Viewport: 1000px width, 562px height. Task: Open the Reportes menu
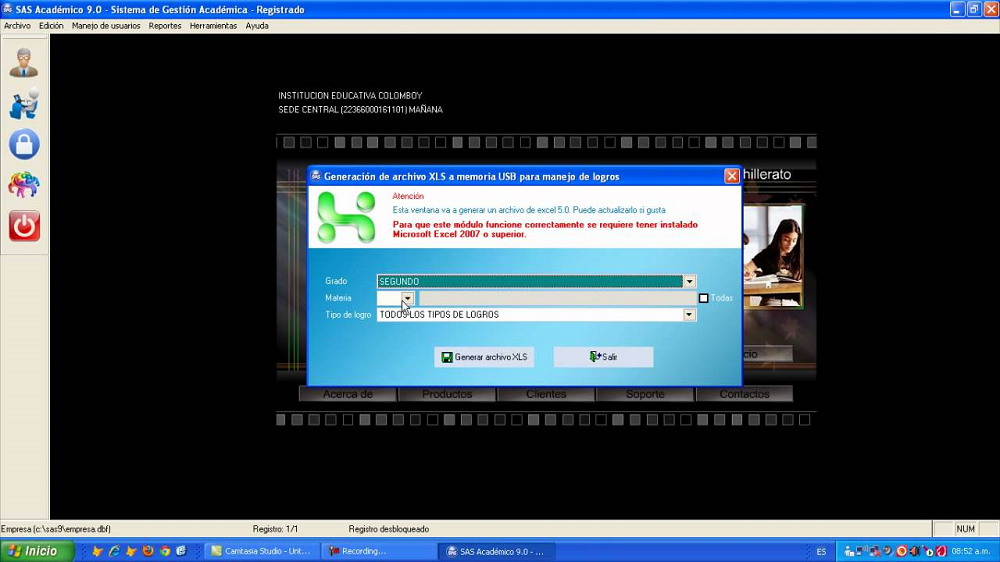point(165,26)
